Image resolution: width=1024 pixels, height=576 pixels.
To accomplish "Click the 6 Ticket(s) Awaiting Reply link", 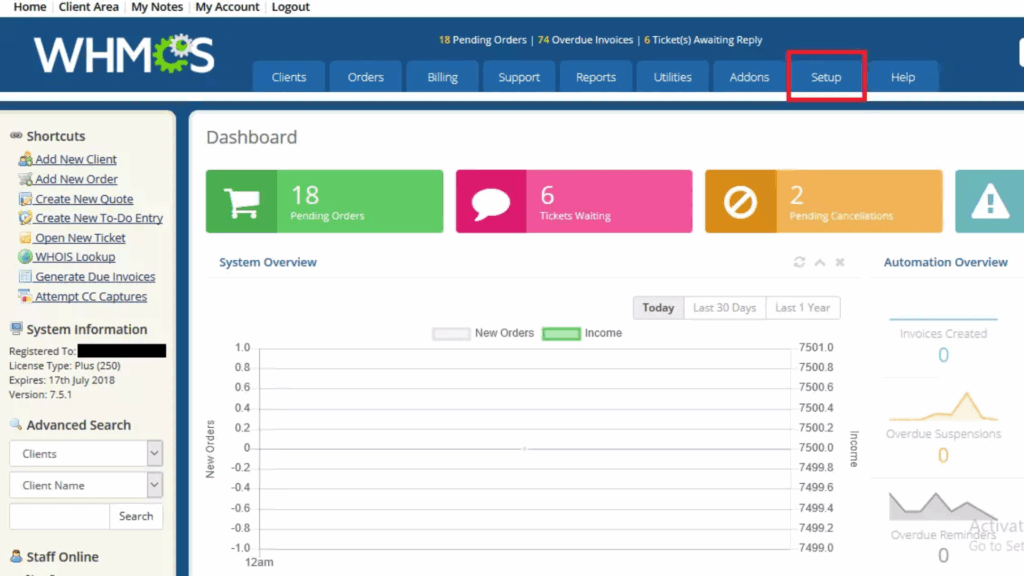I will pyautogui.click(x=703, y=40).
